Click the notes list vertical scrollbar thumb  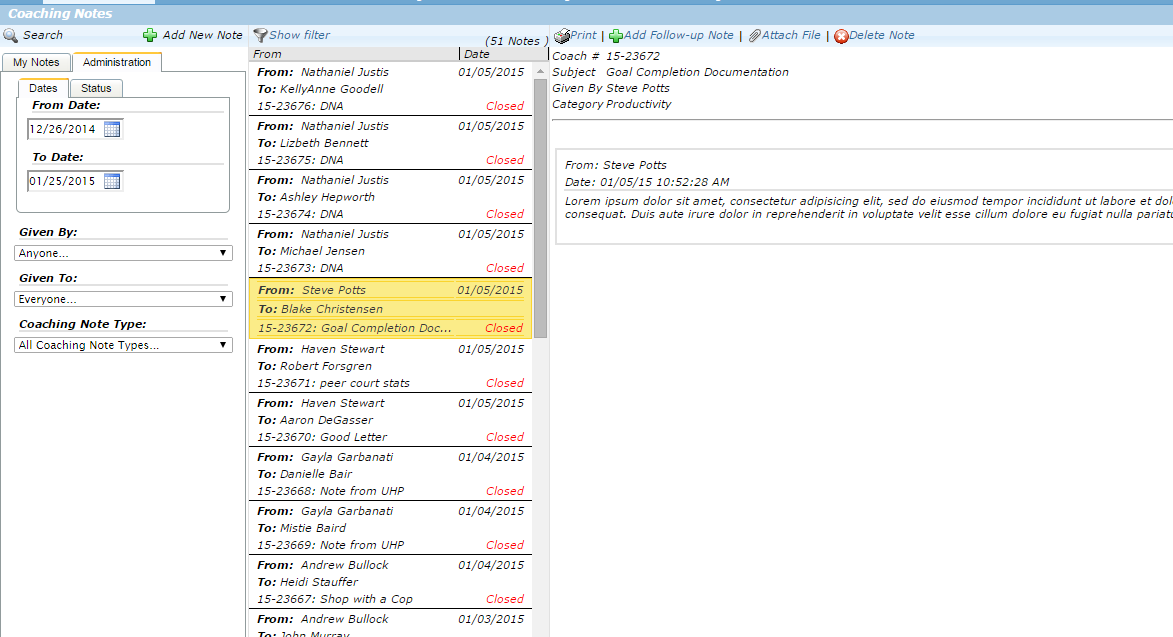[x=540, y=200]
